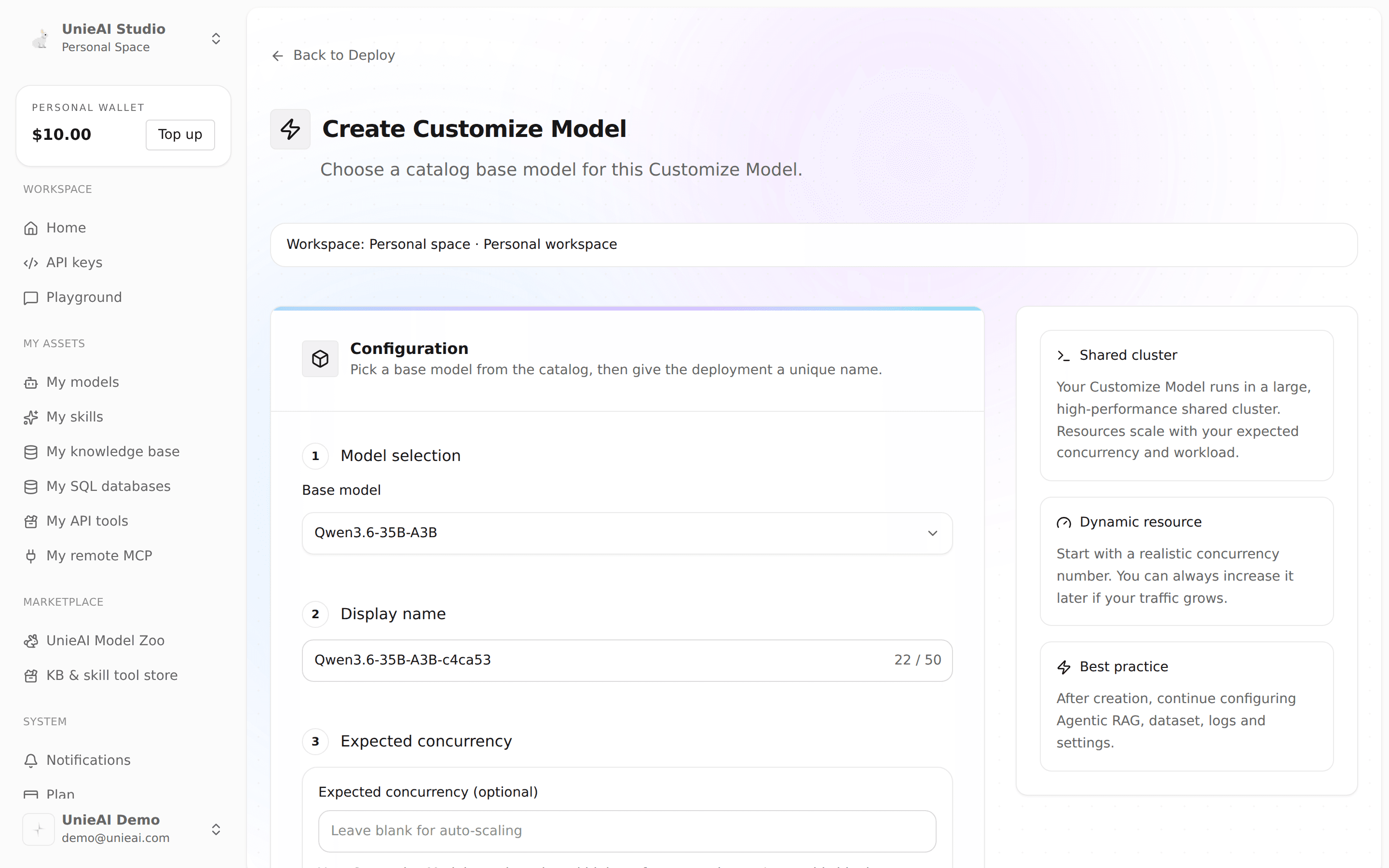Click the Workspace: Personal space text
The height and width of the screenshot is (868, 1389).
[x=378, y=244]
